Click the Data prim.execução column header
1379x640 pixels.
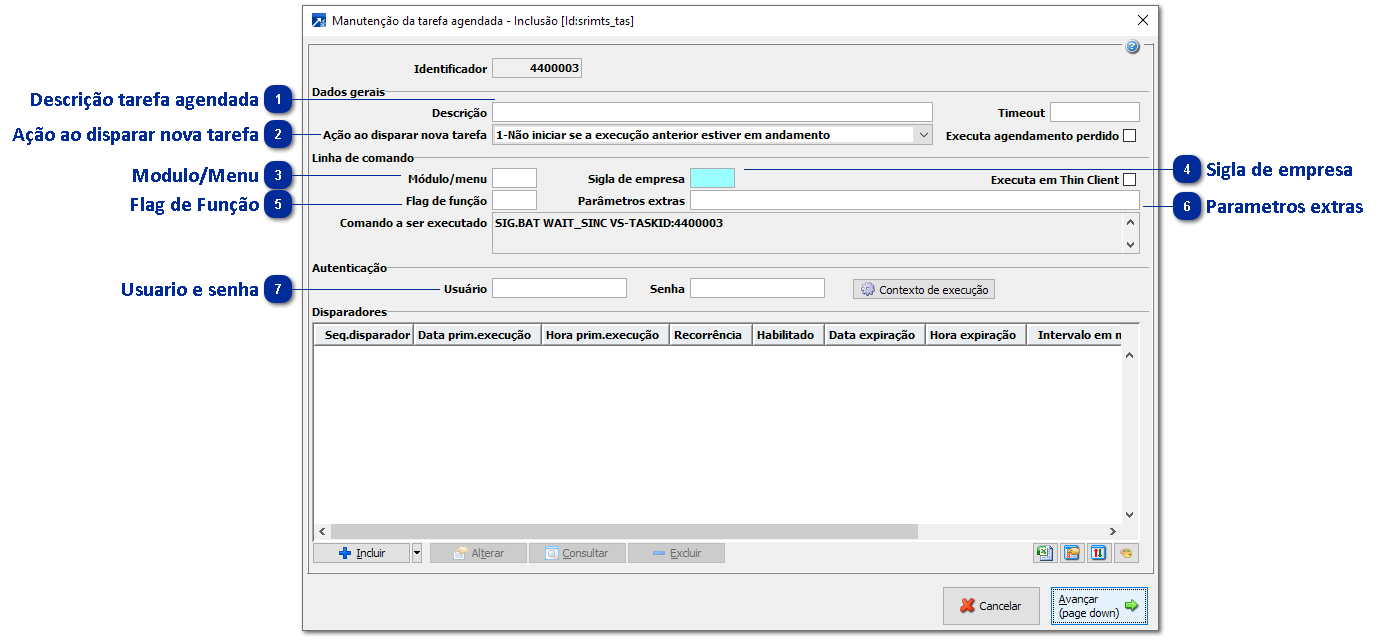coord(474,335)
